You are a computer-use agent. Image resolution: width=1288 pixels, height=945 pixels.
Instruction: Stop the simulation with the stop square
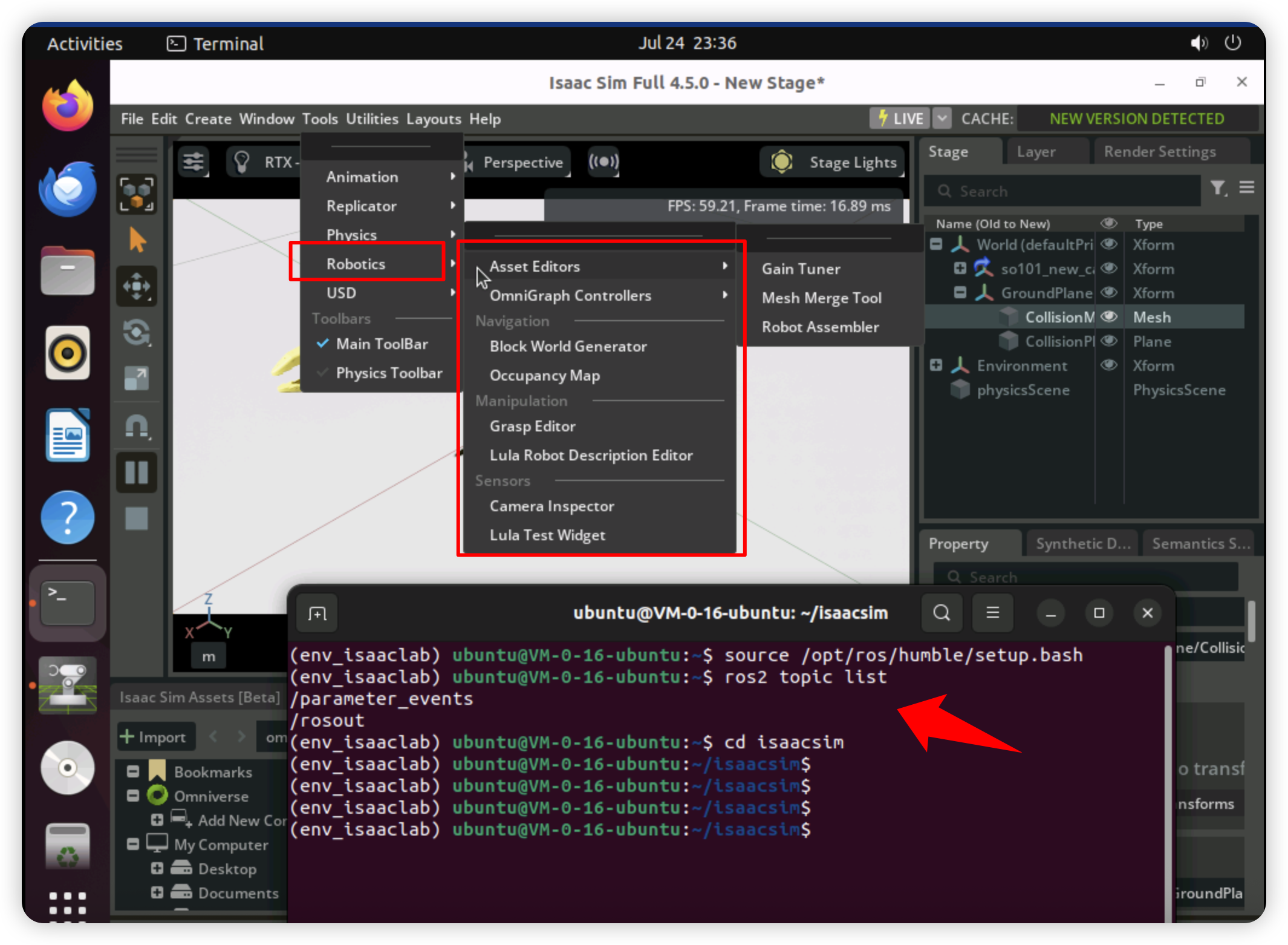tap(137, 518)
